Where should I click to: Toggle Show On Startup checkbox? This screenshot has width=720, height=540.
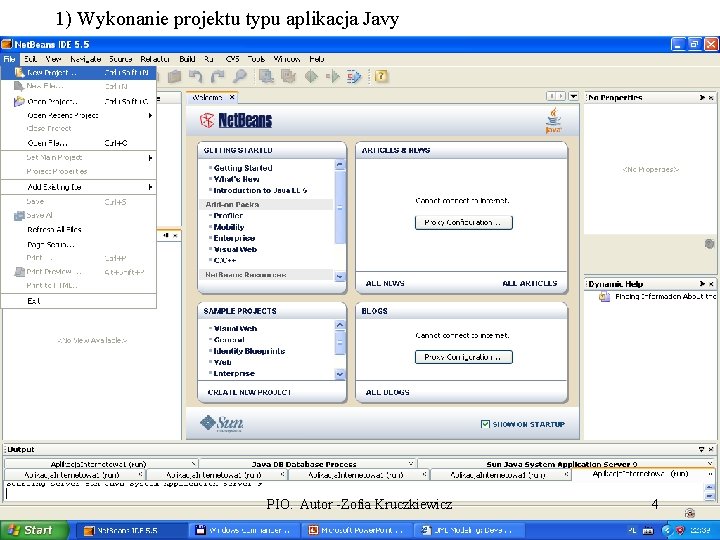[x=485, y=424]
